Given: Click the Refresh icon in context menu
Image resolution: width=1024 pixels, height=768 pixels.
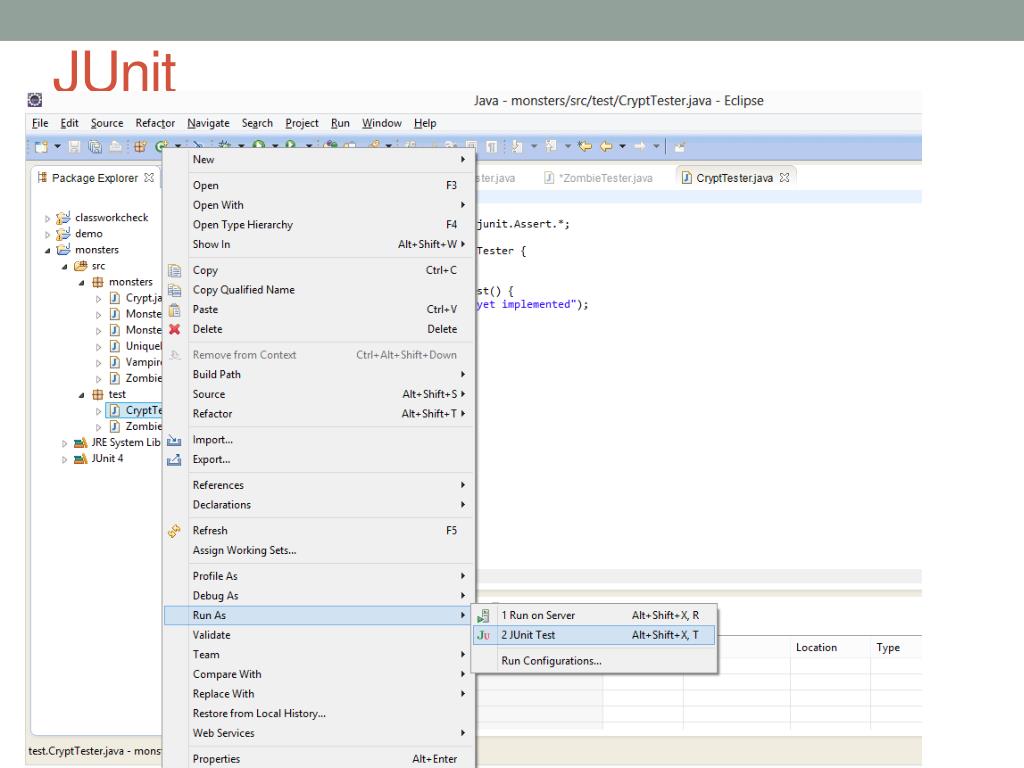Looking at the screenshot, I should click(174, 531).
